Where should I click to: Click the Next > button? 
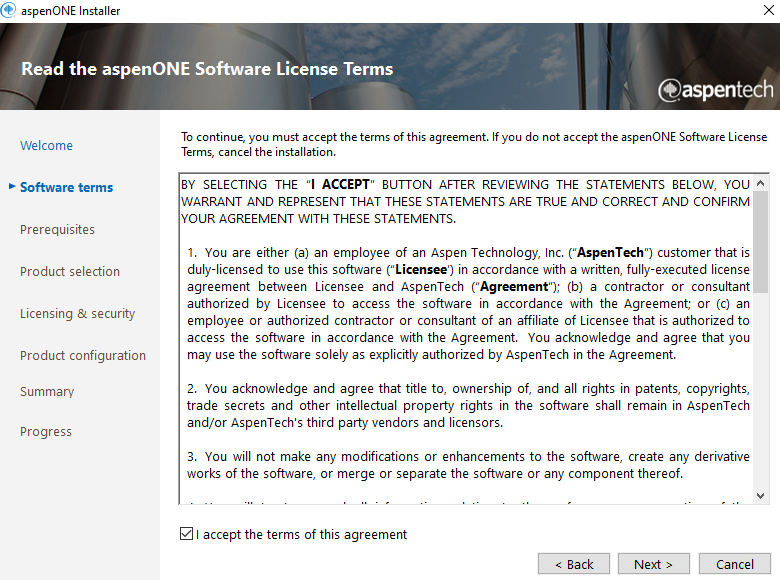click(653, 564)
